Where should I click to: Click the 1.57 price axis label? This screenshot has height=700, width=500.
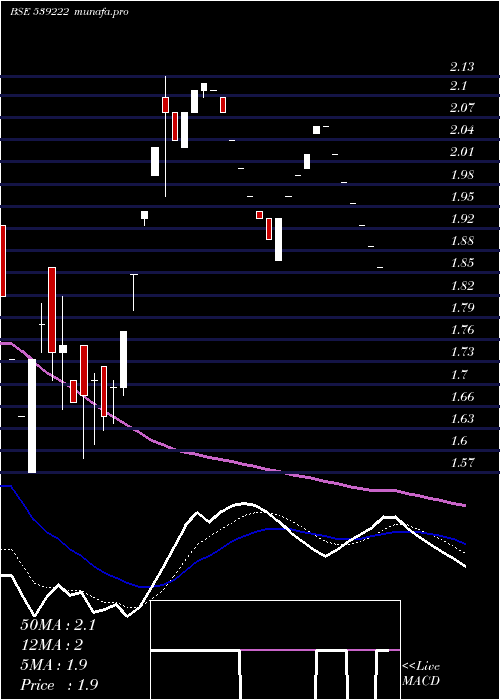[x=462, y=463]
